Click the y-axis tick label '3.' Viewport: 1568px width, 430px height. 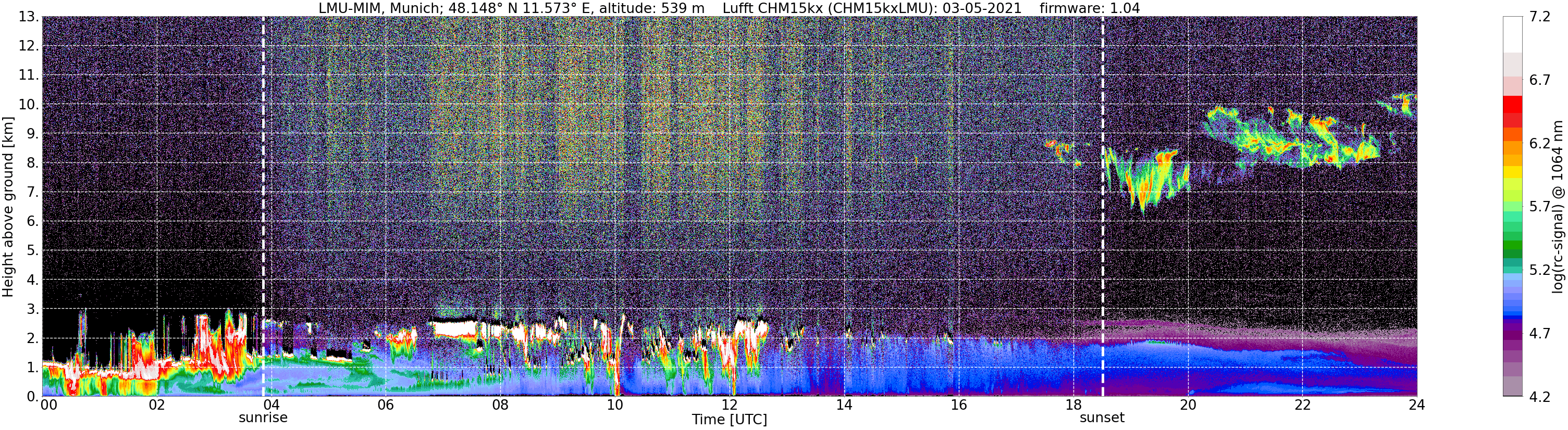click(32, 309)
